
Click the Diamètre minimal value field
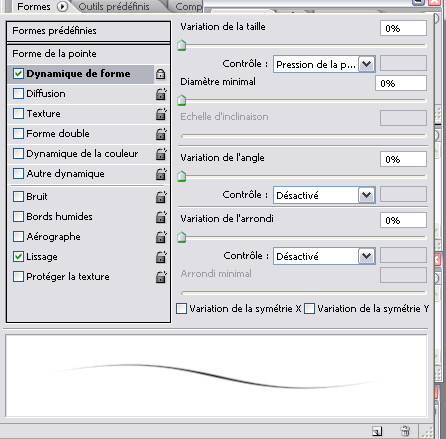[x=401, y=83]
